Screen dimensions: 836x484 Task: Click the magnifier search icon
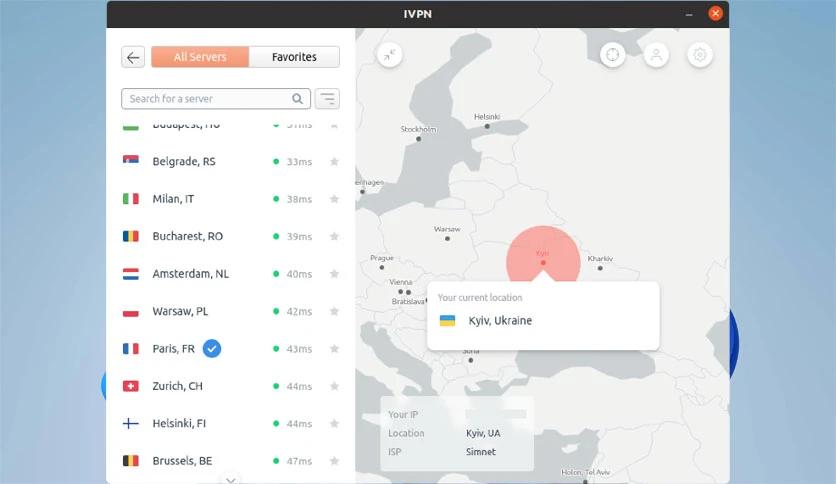pos(298,99)
